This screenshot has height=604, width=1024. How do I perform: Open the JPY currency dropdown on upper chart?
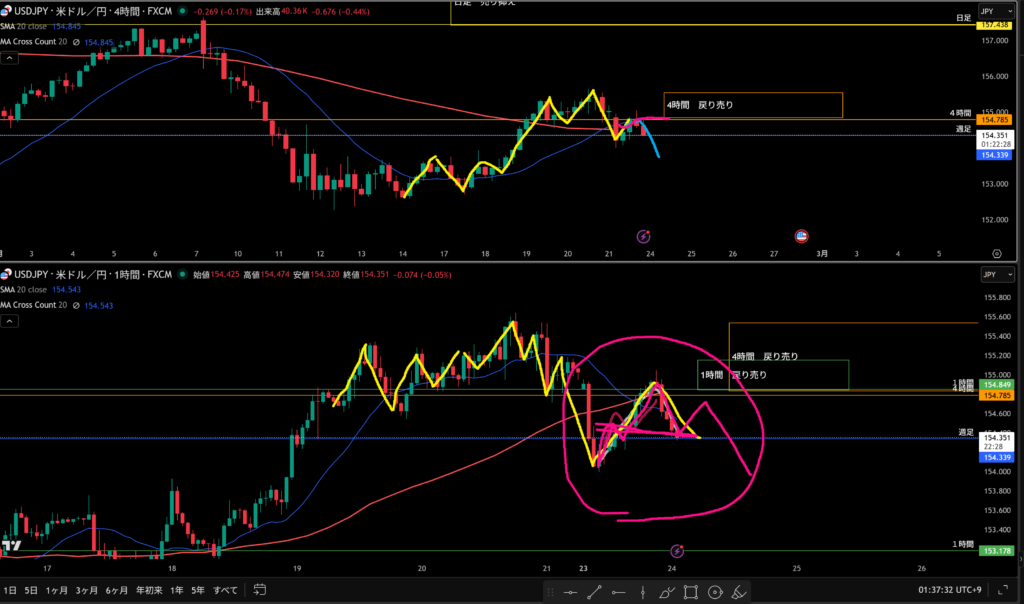click(992, 11)
